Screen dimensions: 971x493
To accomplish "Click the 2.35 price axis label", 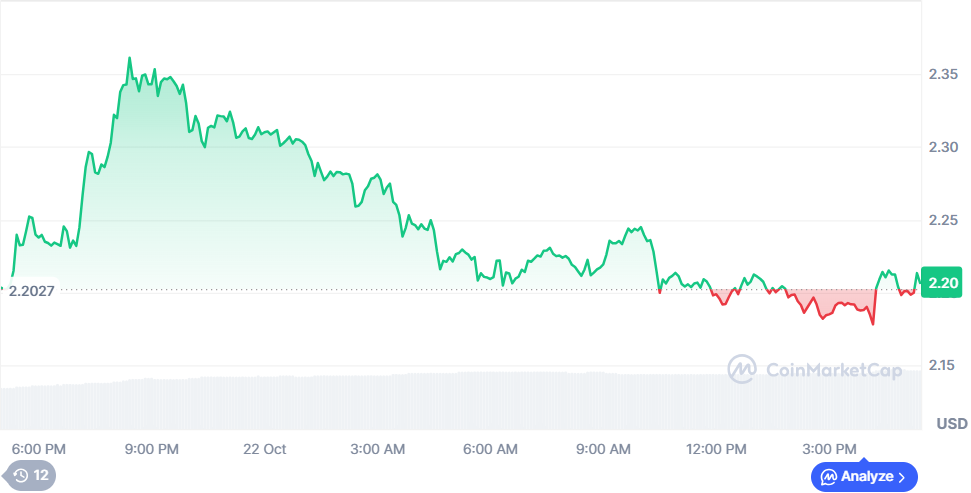I will coord(944,75).
